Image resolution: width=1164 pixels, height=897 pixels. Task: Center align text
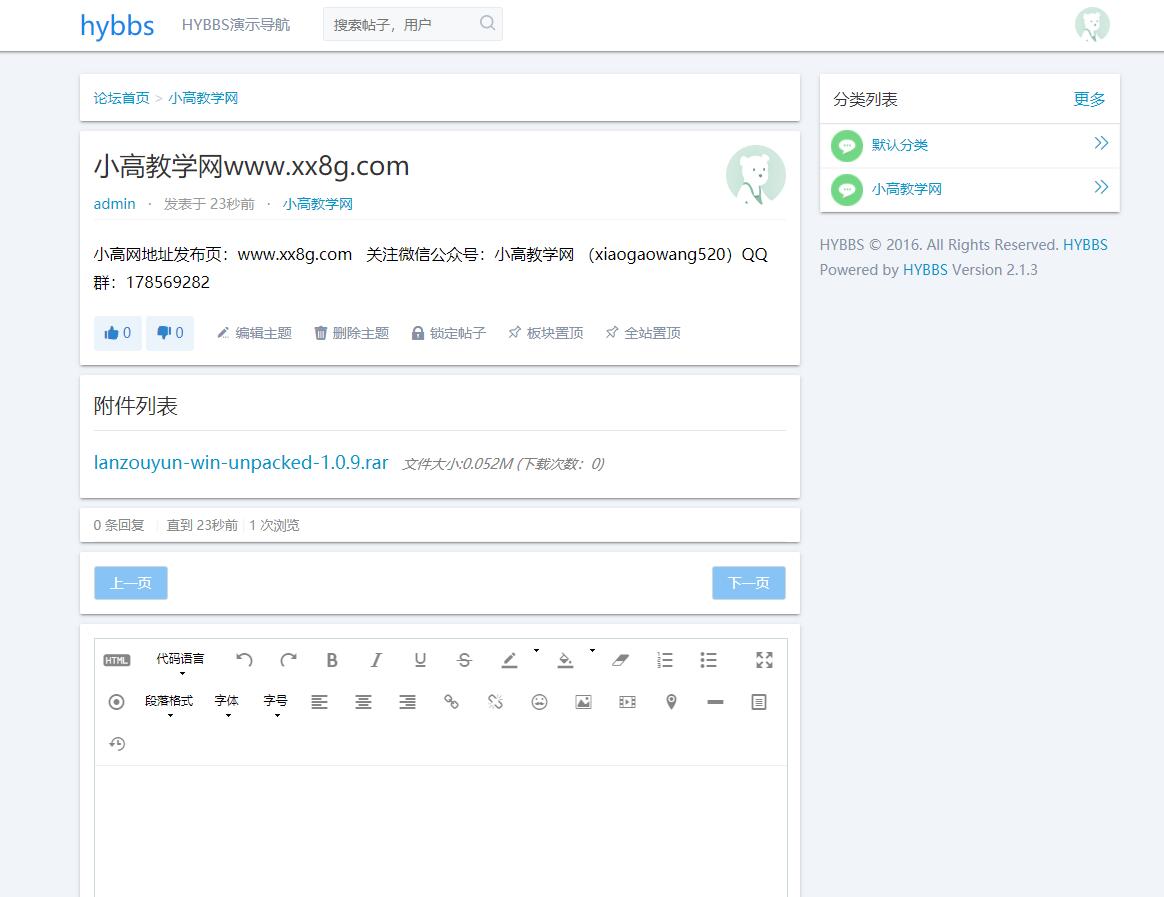(363, 702)
